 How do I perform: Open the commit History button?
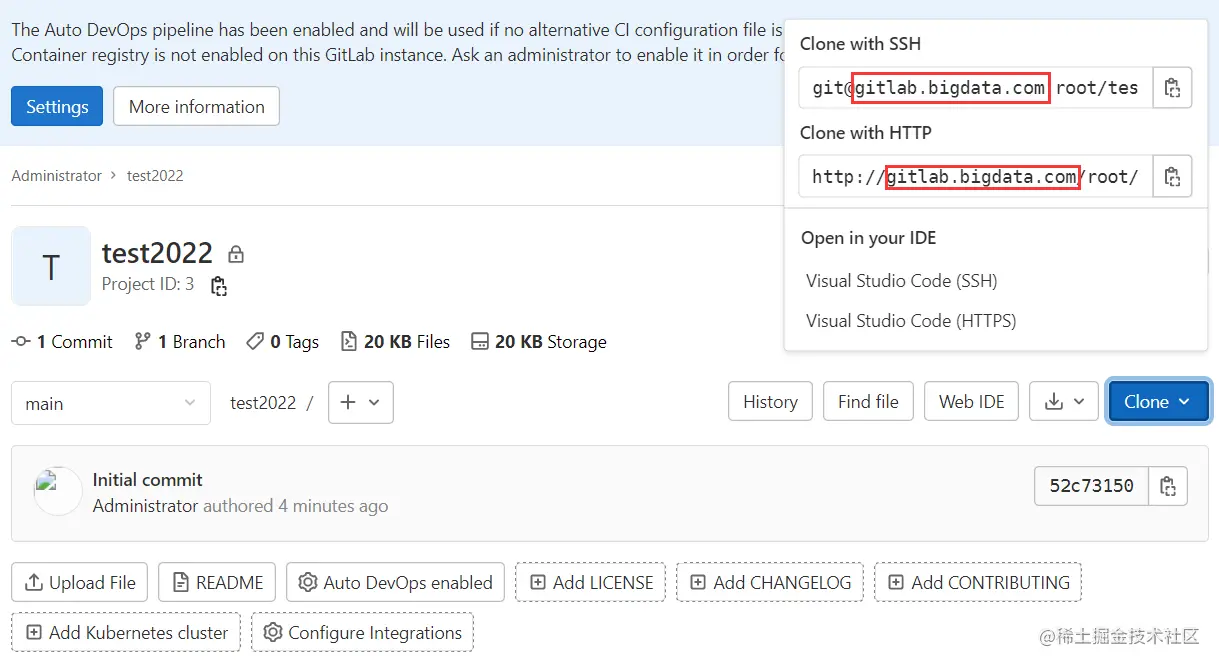click(770, 402)
